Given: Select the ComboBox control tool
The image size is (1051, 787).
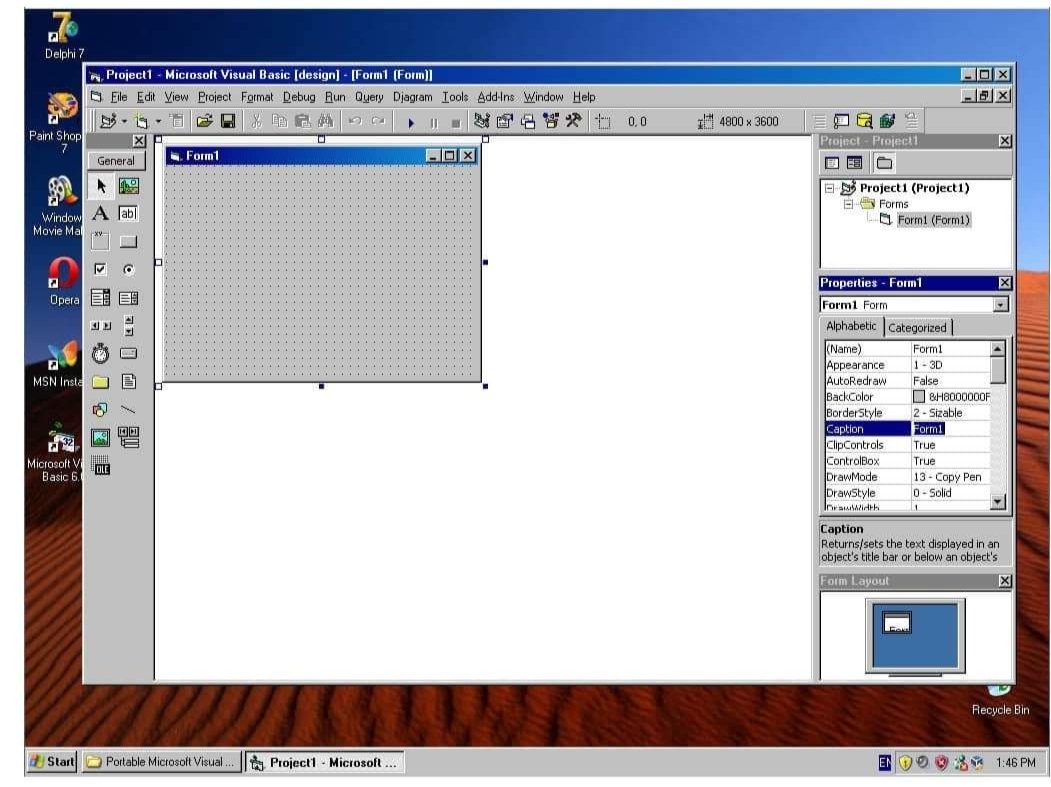Looking at the screenshot, I should click(101, 298).
